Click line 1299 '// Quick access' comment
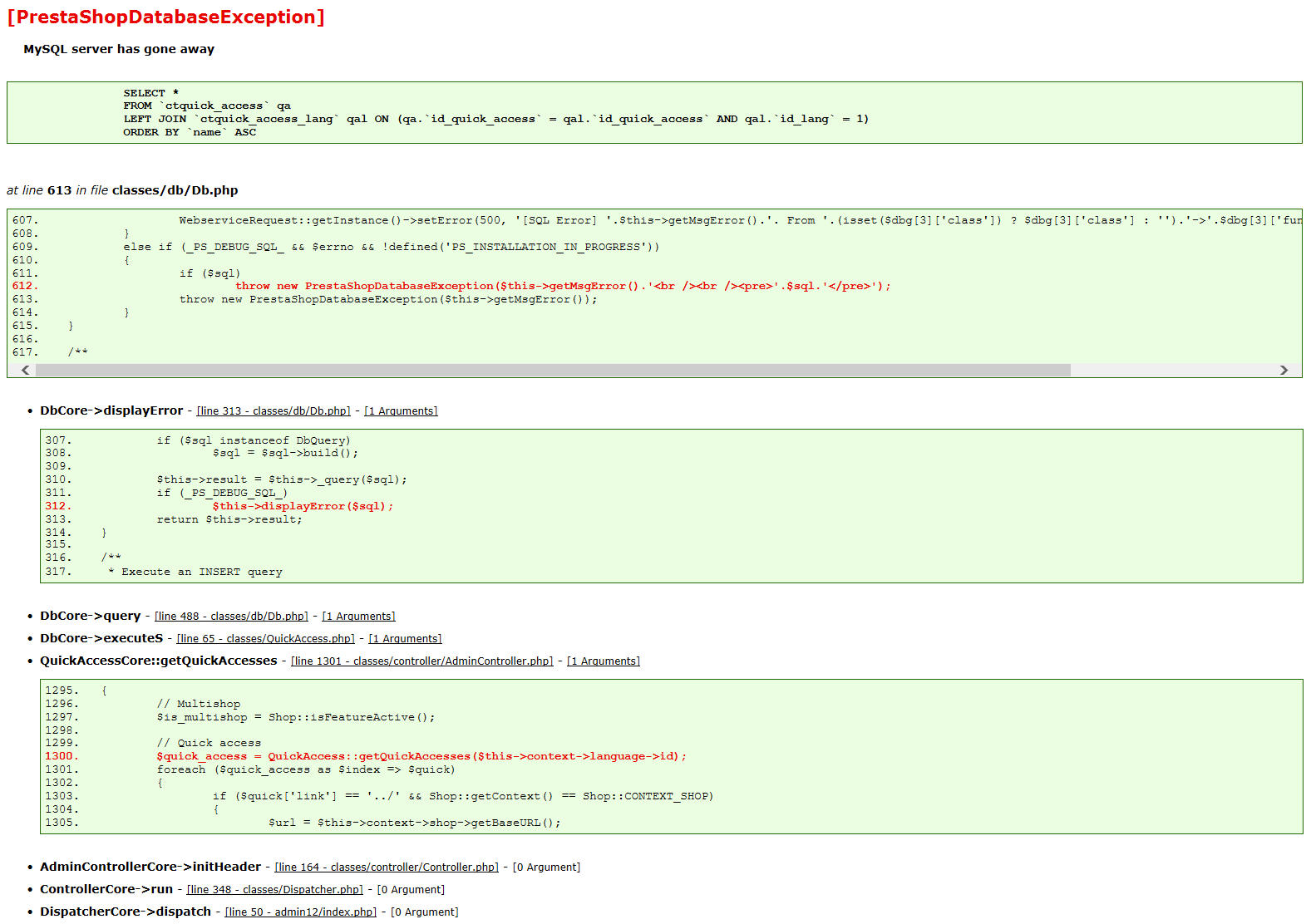This screenshot has width=1311, height=924. click(x=209, y=743)
